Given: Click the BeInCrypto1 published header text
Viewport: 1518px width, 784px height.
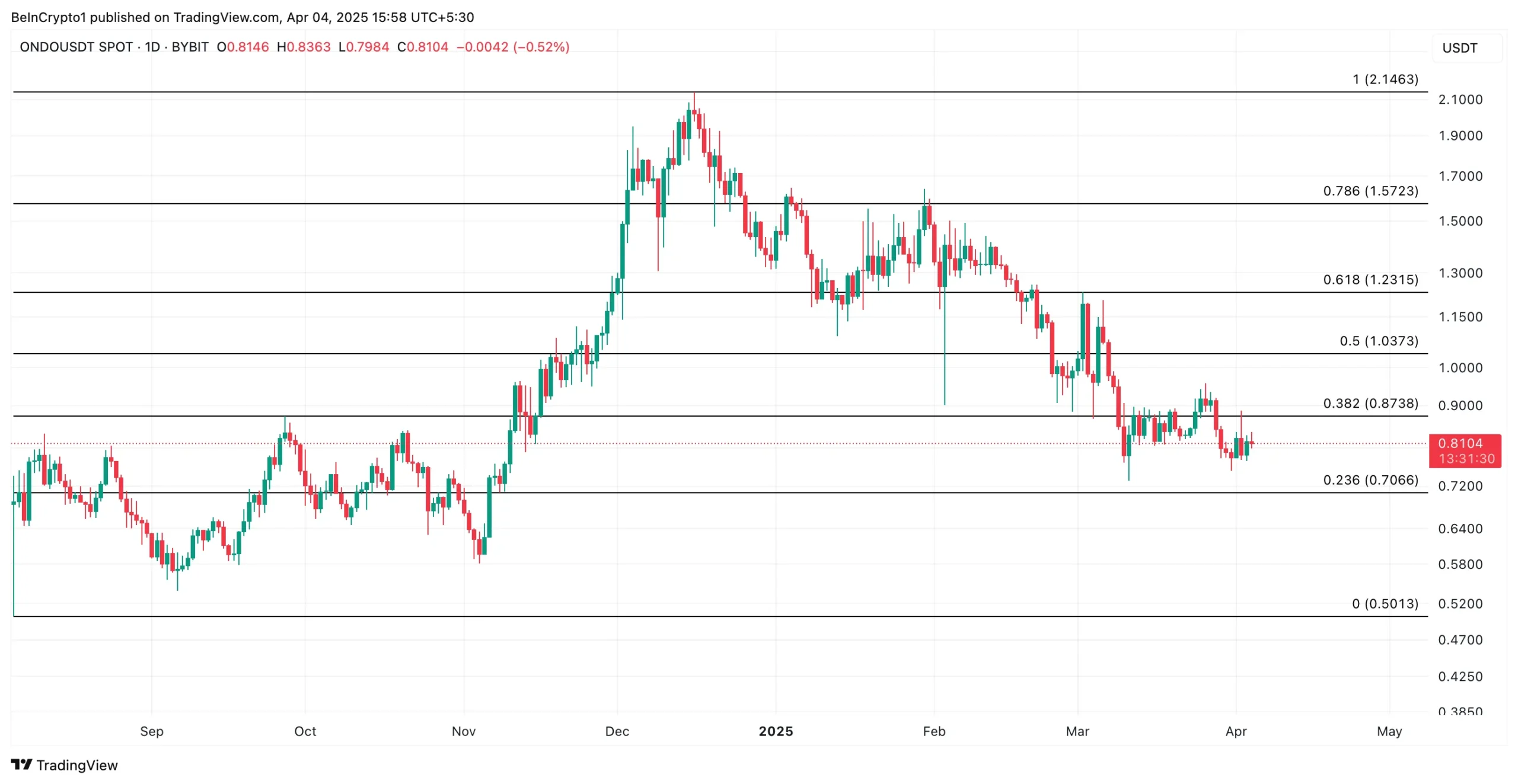Looking at the screenshot, I should click(x=242, y=17).
